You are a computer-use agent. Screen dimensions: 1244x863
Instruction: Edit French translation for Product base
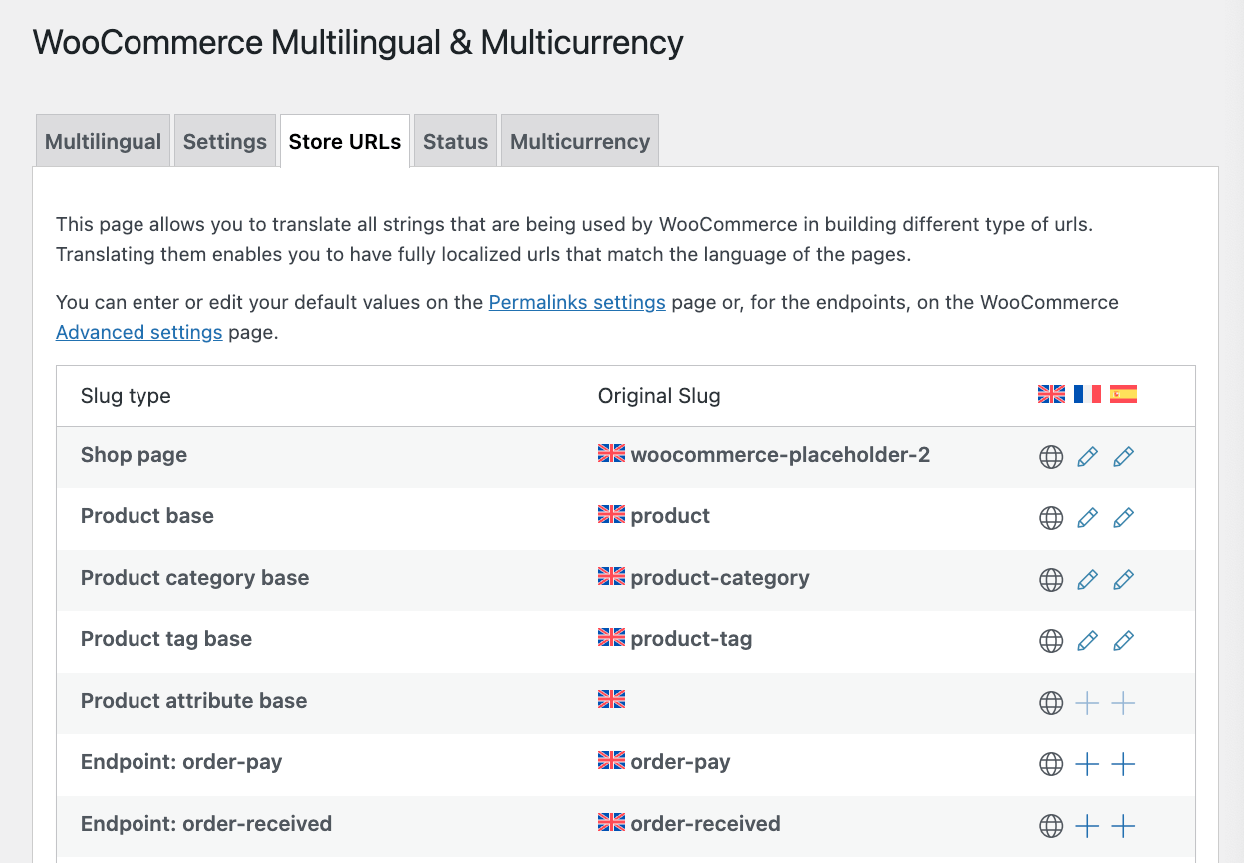tap(1087, 518)
